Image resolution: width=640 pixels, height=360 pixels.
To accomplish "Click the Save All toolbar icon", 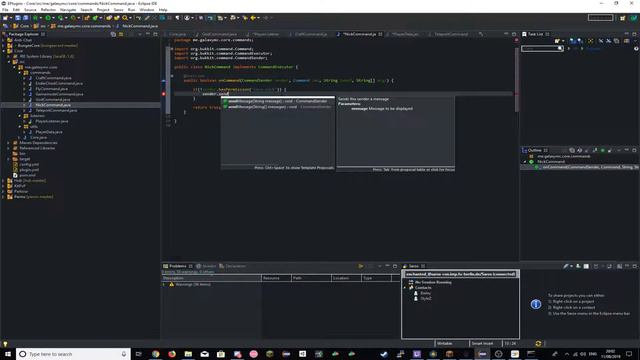I will [x=25, y=18].
